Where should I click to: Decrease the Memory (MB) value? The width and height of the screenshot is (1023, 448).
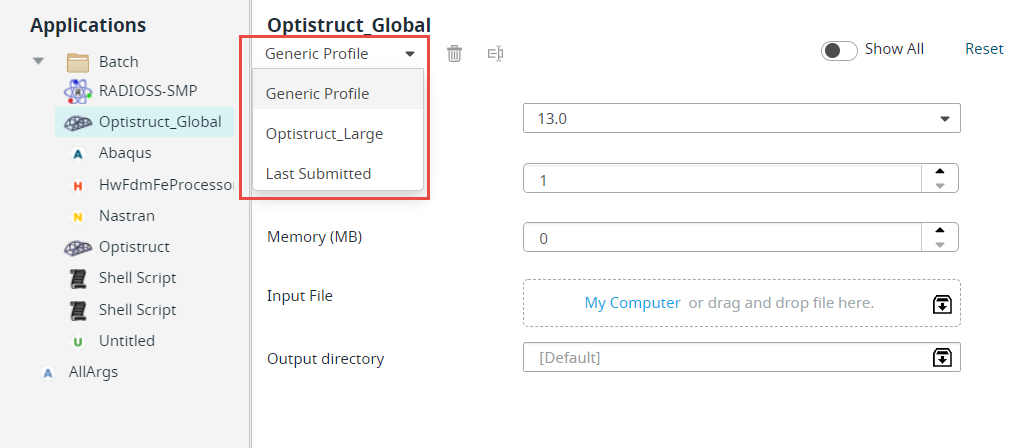click(x=939, y=245)
